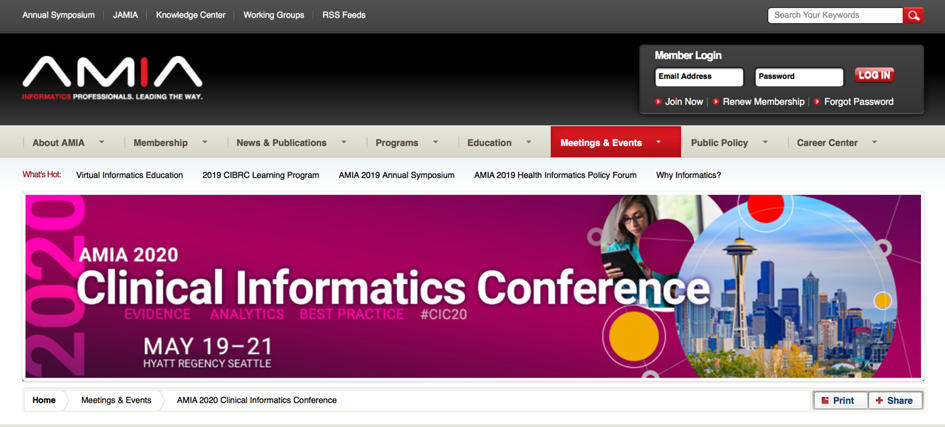Click the Forgot Password link
Image resolution: width=945 pixels, height=427 pixels.
click(x=859, y=102)
